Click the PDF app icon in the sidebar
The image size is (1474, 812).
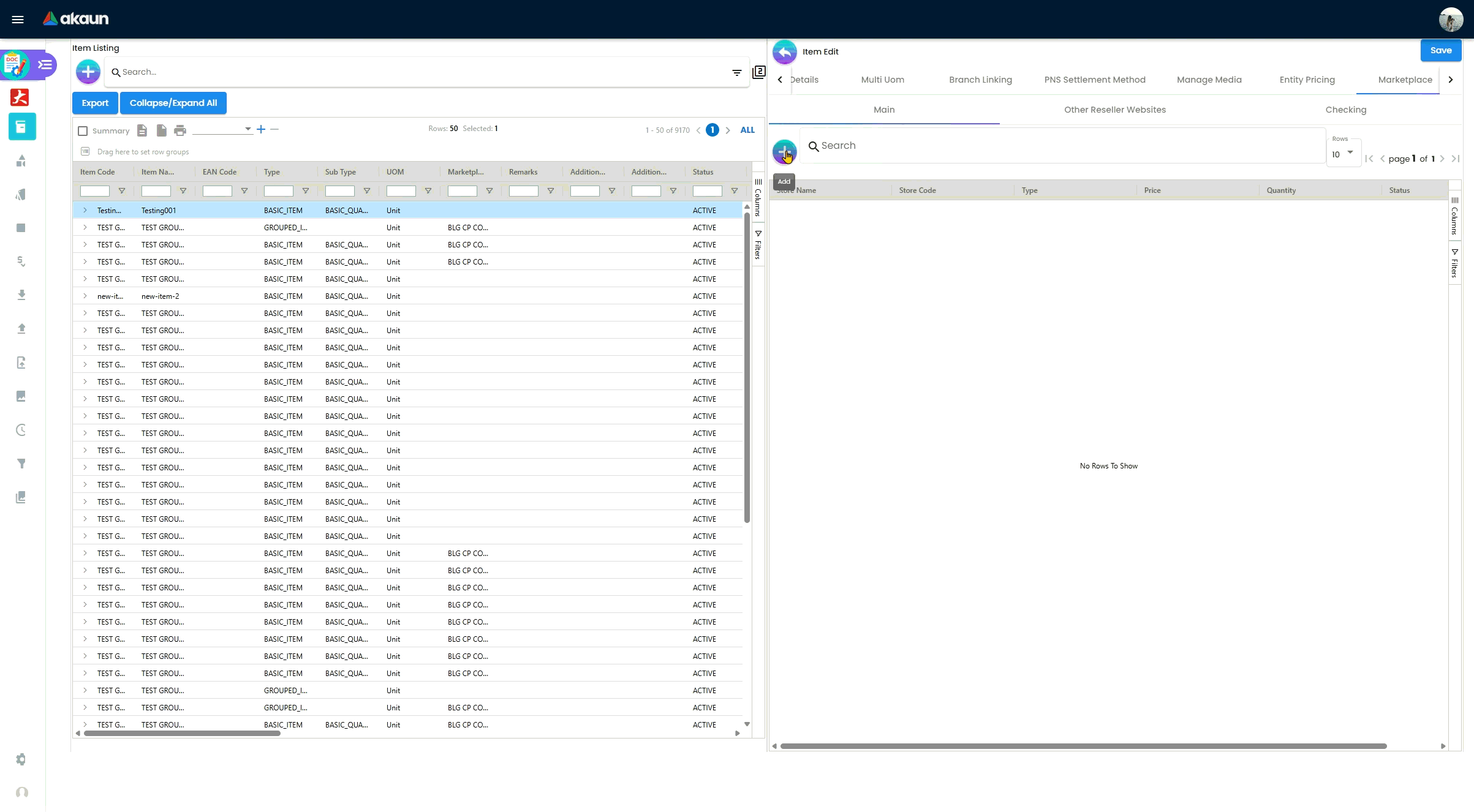(x=20, y=97)
